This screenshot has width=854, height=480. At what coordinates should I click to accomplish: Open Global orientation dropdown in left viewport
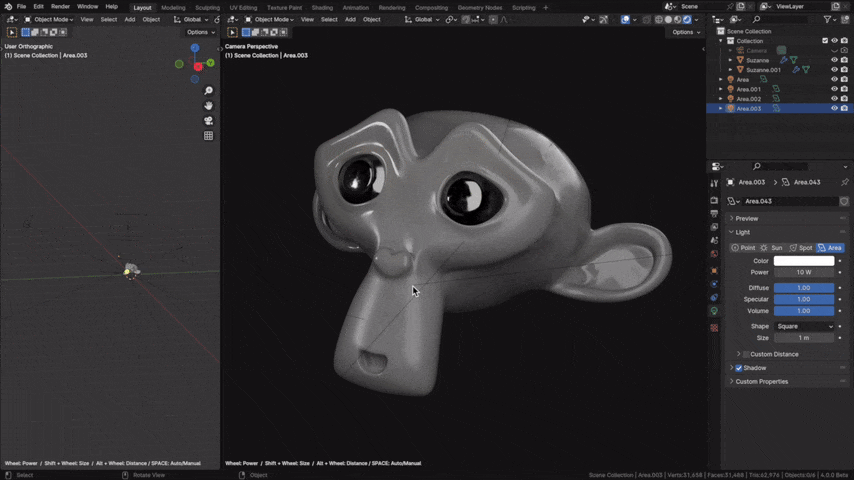(191, 20)
